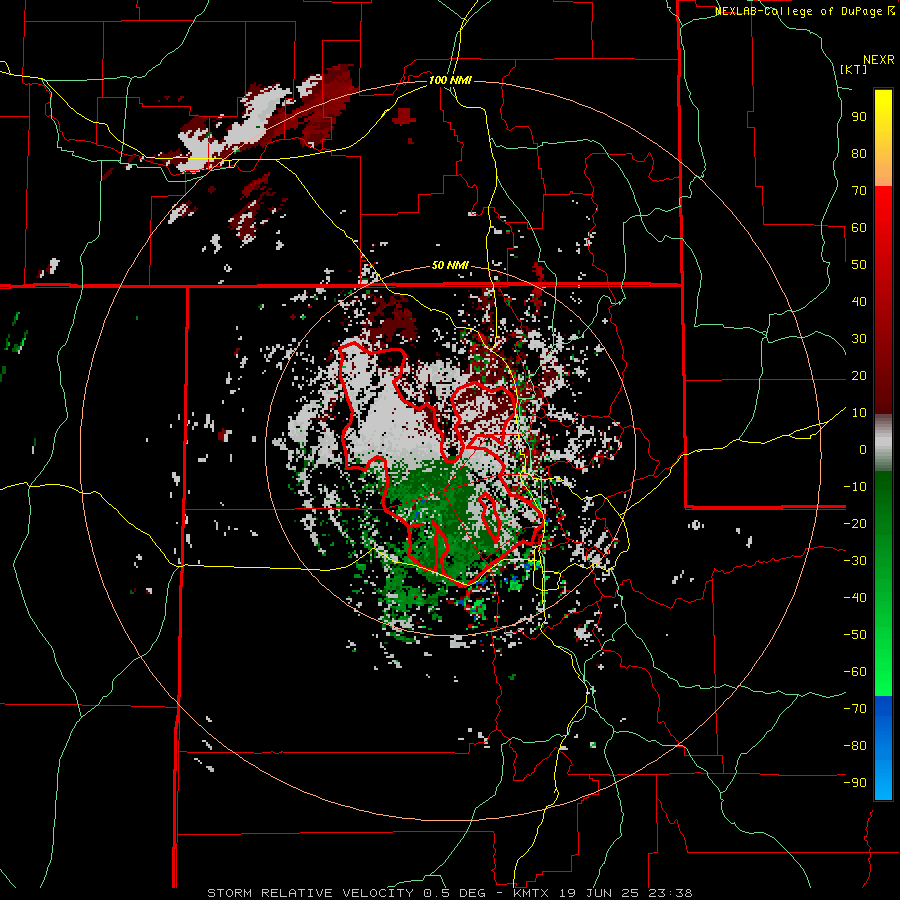Click the positive 60 scale value
This screenshot has height=900, width=900.
(x=859, y=227)
